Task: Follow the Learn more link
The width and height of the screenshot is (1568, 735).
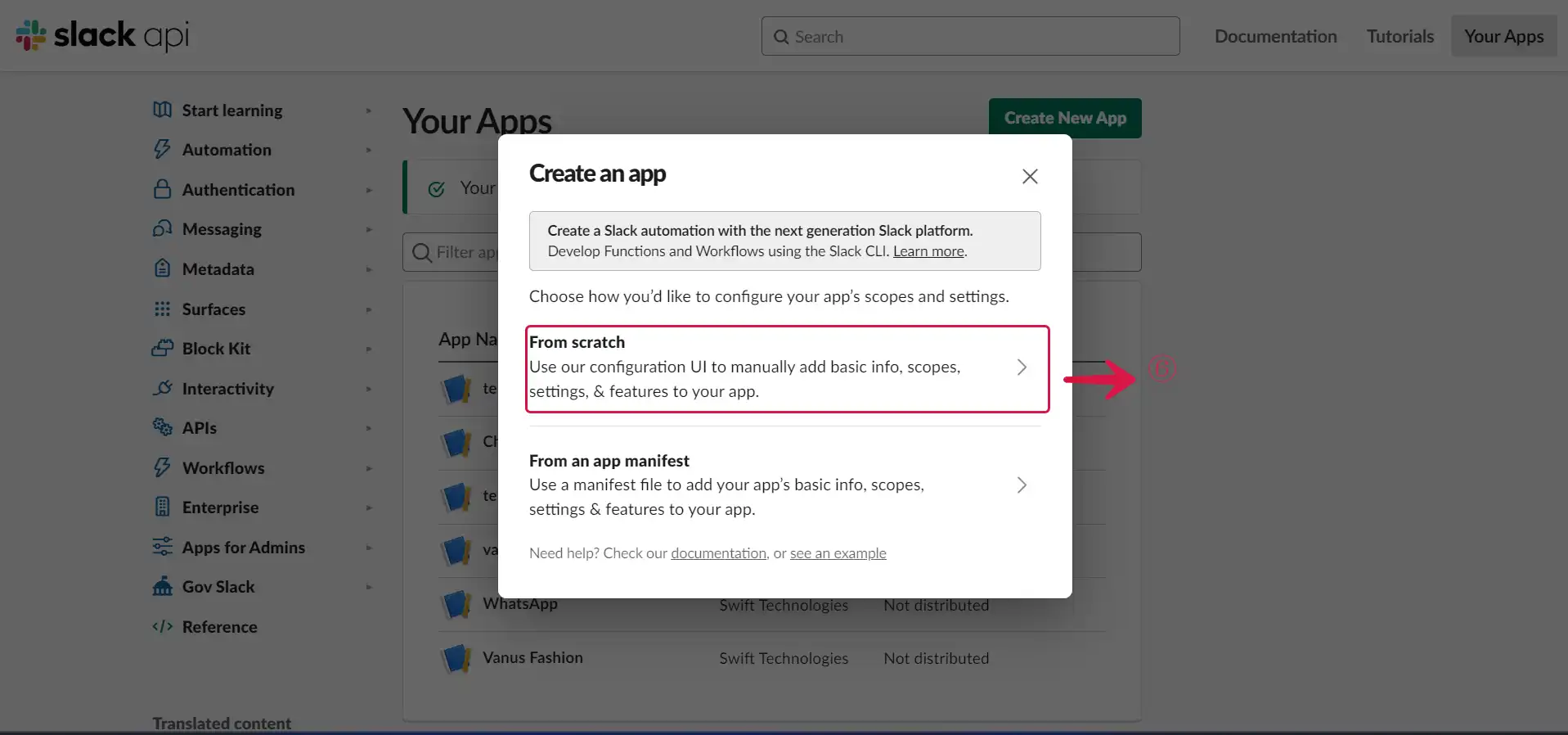Action: [928, 251]
